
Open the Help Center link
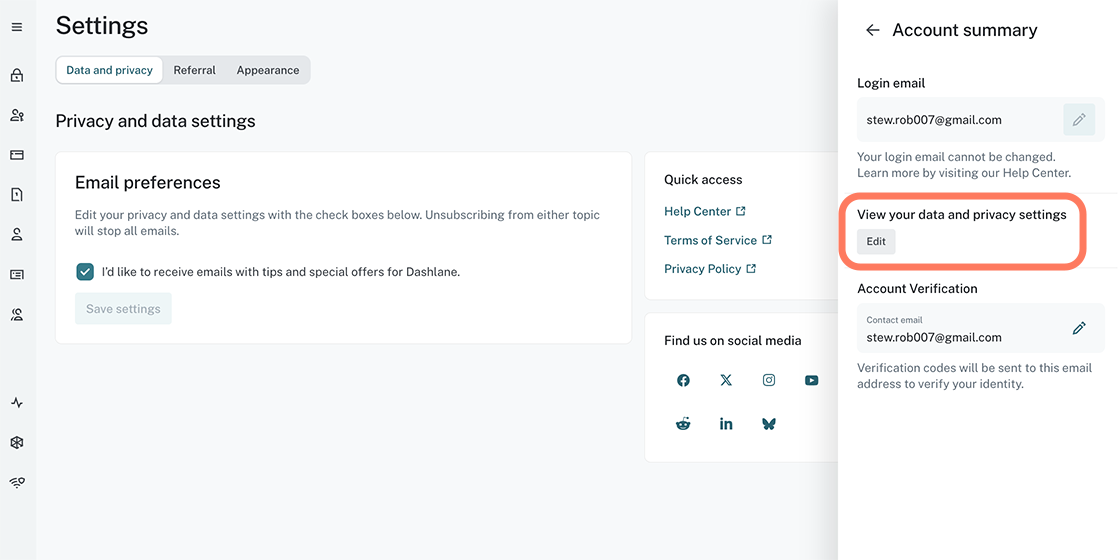698,211
